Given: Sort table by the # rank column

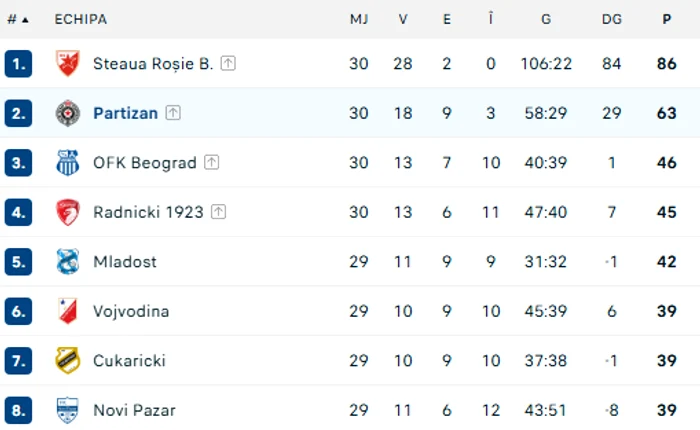Looking at the screenshot, I should click(x=18, y=19).
